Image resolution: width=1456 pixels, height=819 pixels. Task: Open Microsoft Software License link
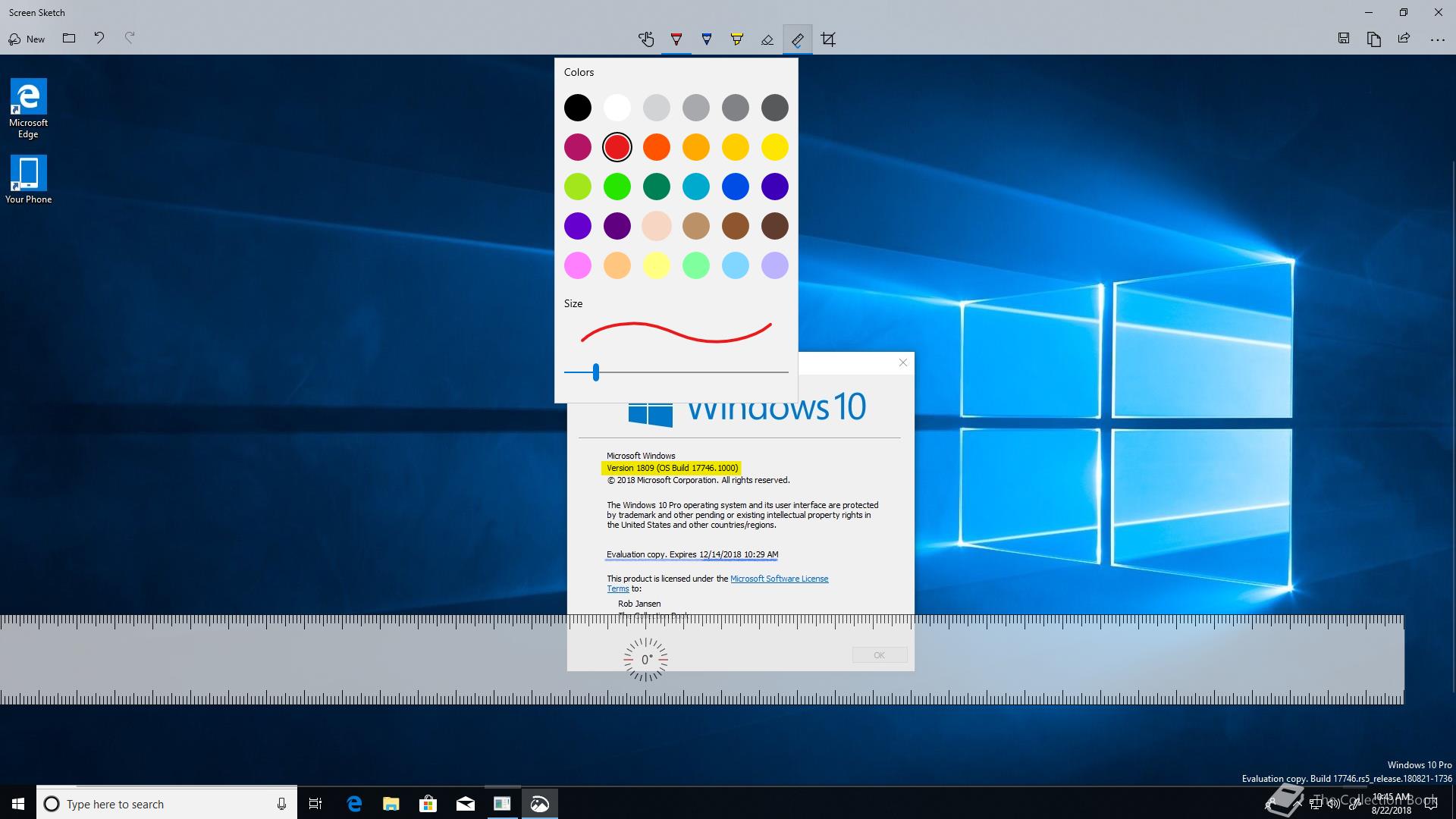coord(779,579)
